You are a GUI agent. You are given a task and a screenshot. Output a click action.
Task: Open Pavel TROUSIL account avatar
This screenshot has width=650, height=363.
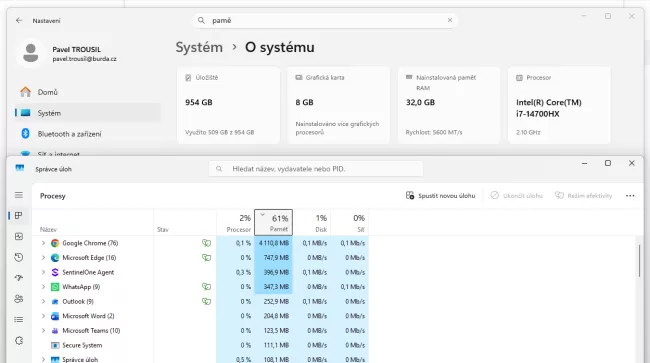click(x=31, y=53)
